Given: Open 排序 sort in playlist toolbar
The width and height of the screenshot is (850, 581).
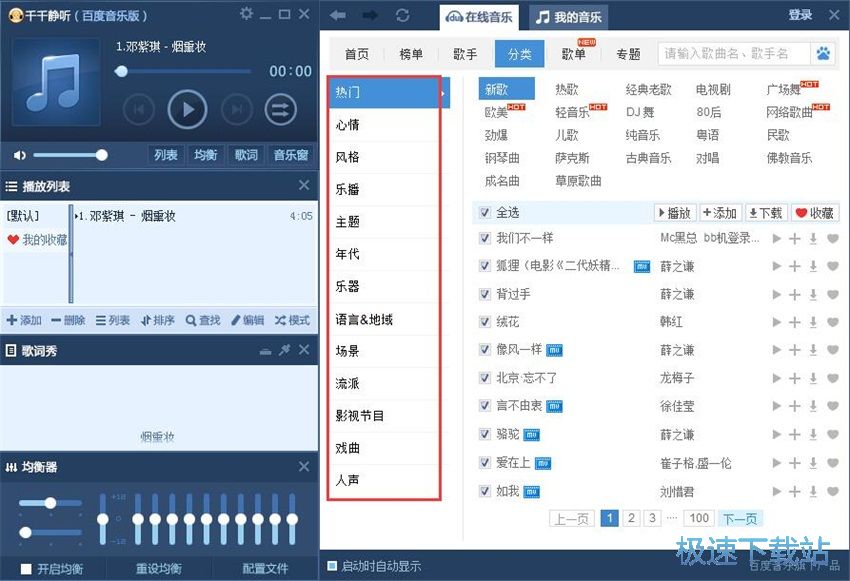Looking at the screenshot, I should [x=157, y=320].
